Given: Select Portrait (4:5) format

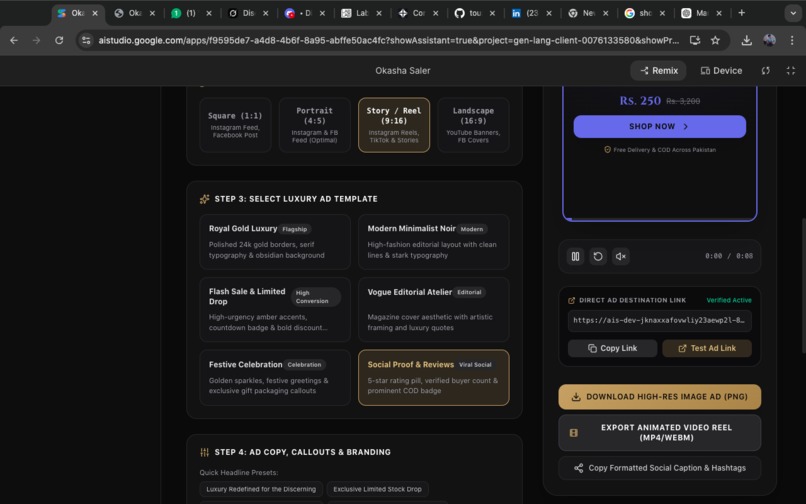Looking at the screenshot, I should (315, 125).
